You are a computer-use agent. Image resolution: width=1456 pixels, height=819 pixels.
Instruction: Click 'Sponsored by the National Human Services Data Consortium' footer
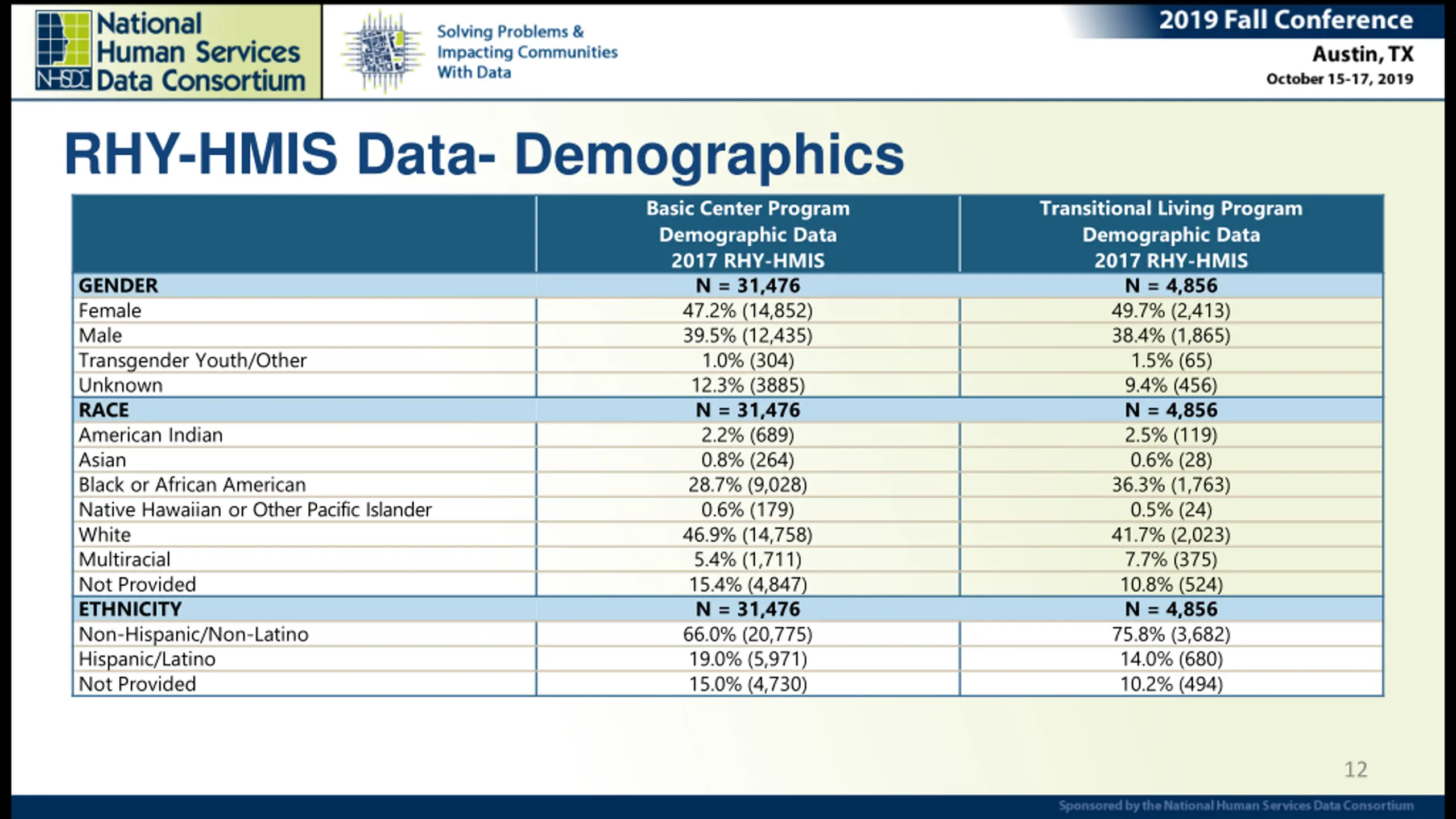point(1236,805)
